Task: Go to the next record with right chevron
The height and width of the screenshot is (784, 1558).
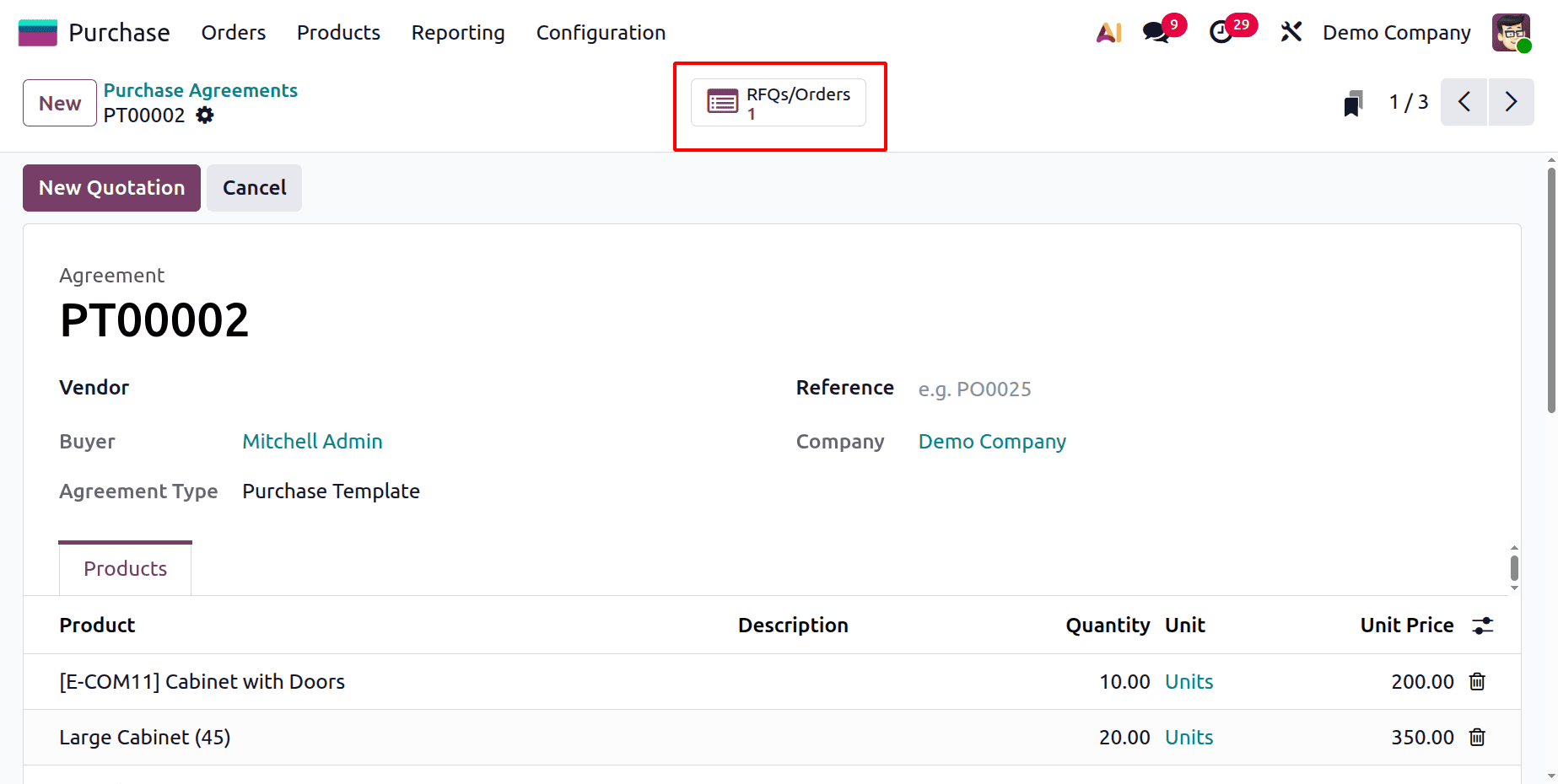Action: click(x=1512, y=102)
